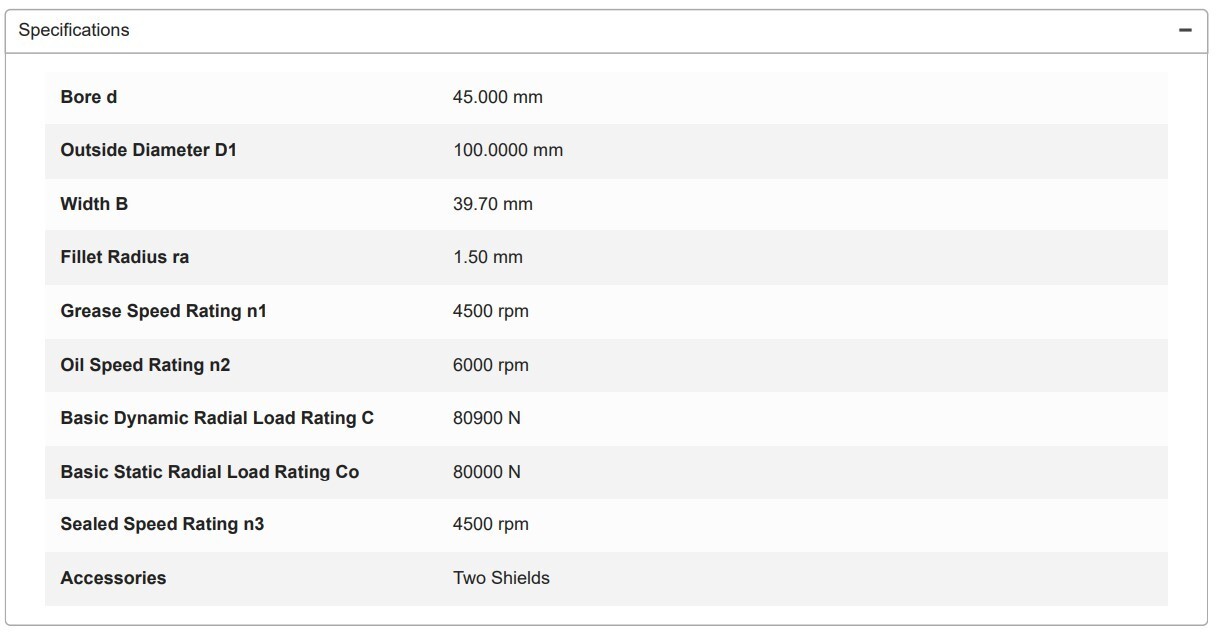Click the 45.000 mm bore value

[498, 97]
